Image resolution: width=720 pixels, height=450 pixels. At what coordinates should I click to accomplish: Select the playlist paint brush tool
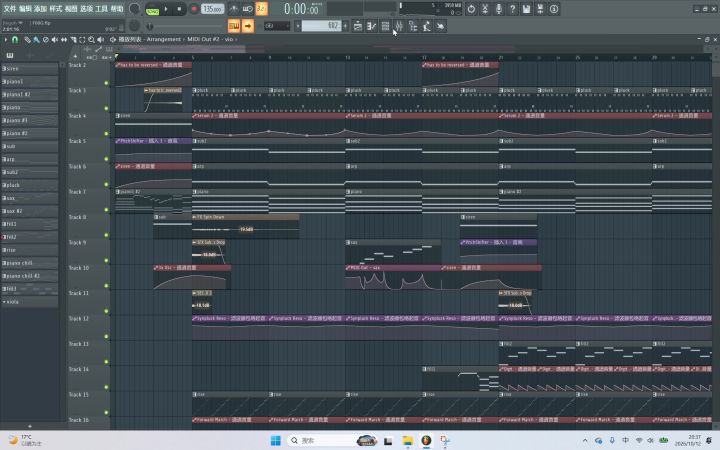point(36,40)
